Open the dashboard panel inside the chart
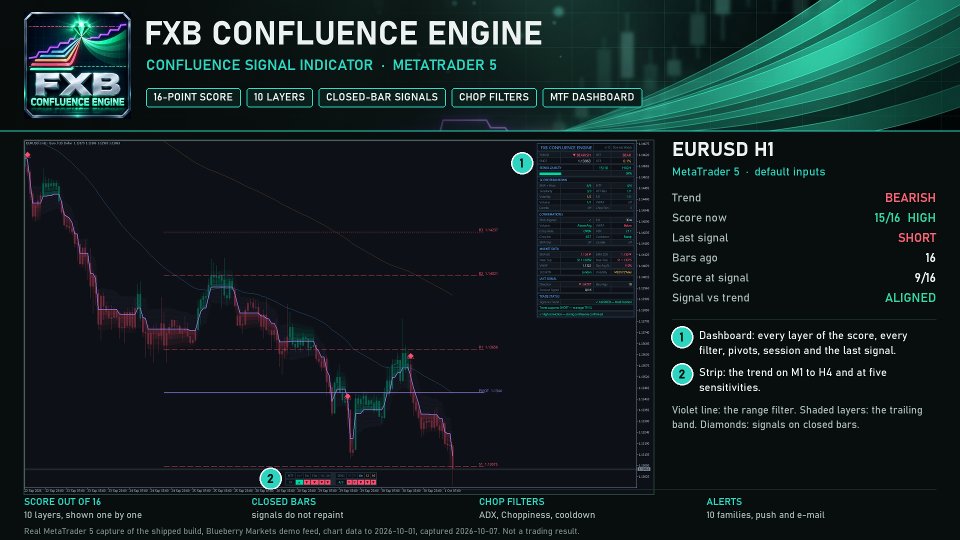 coord(586,230)
